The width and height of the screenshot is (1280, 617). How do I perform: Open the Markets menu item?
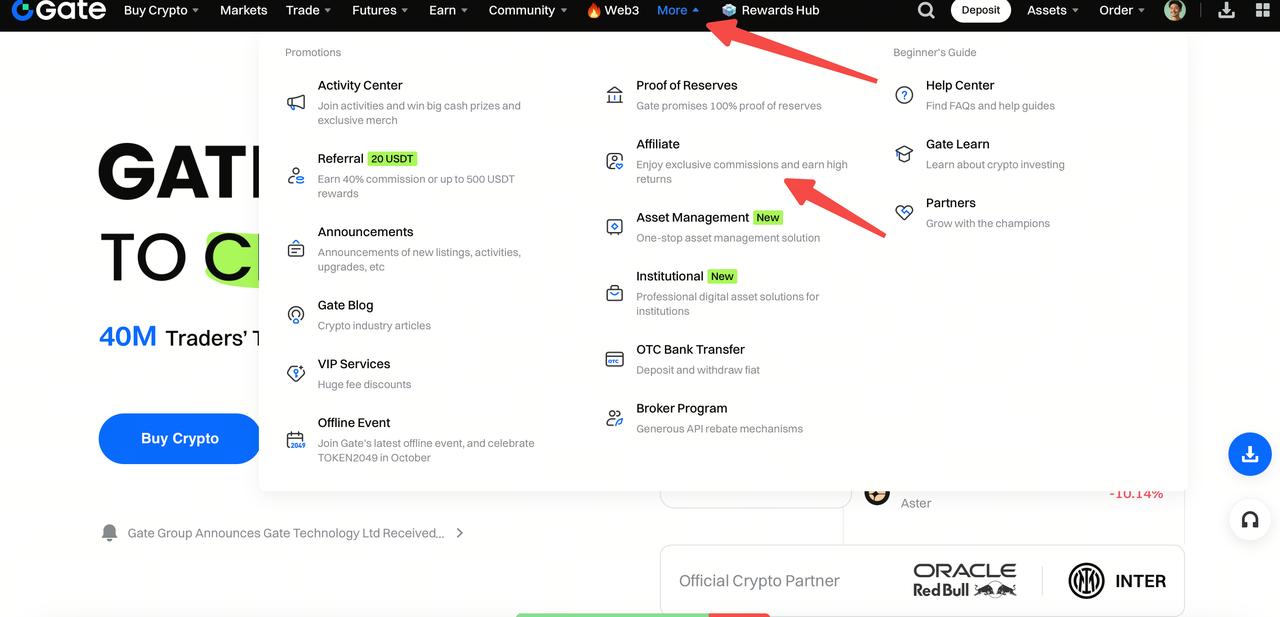click(243, 11)
